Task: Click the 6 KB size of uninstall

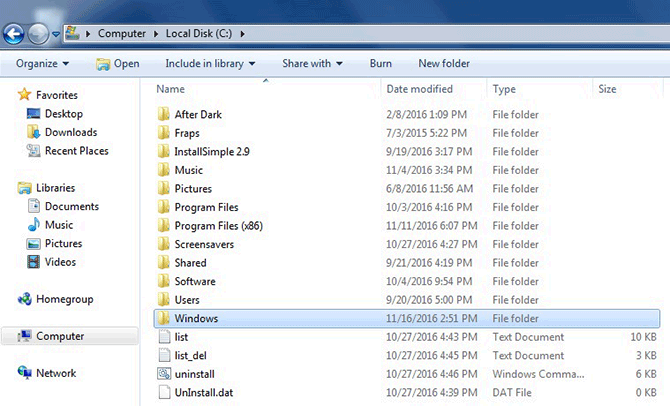Action: (646, 374)
